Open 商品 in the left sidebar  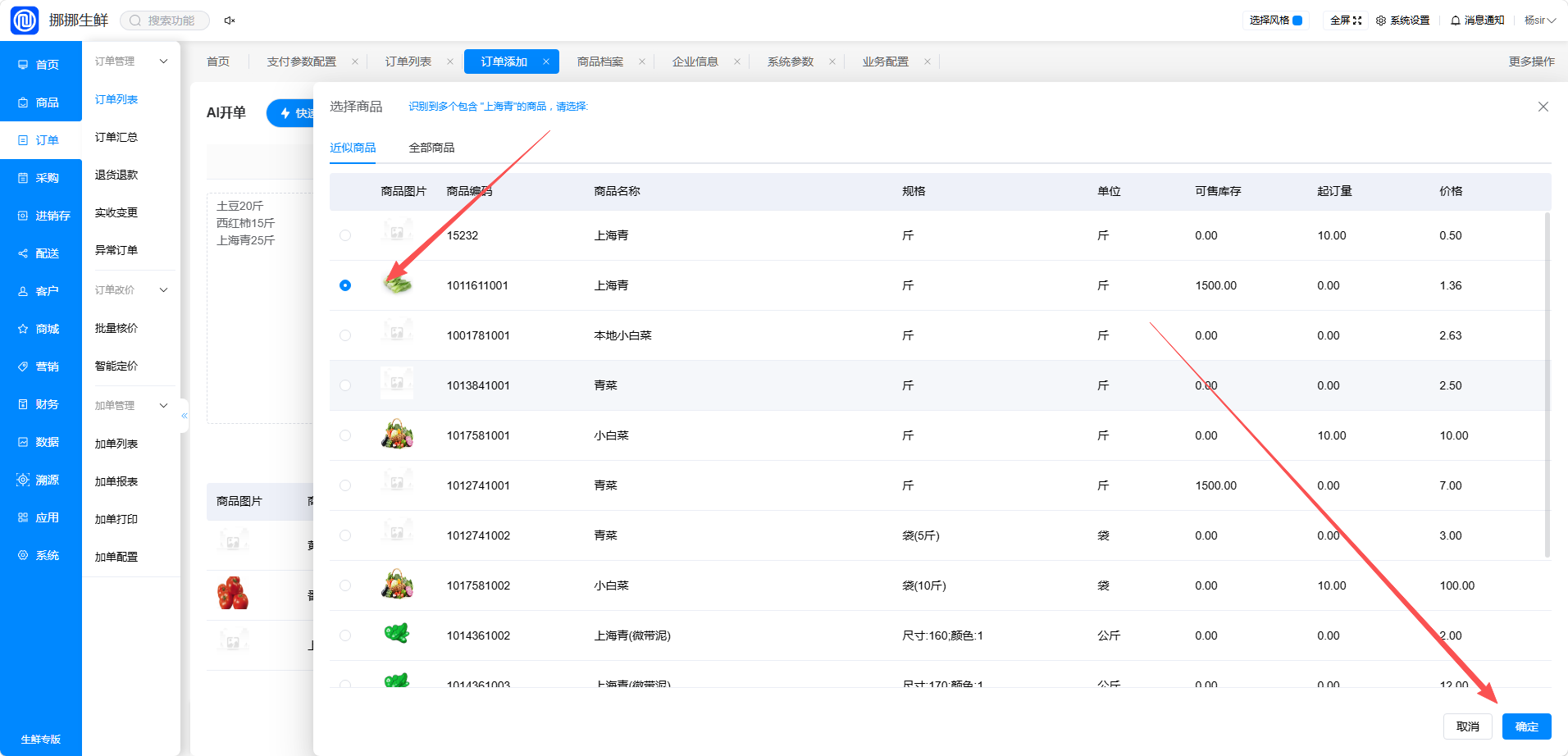coord(41,102)
